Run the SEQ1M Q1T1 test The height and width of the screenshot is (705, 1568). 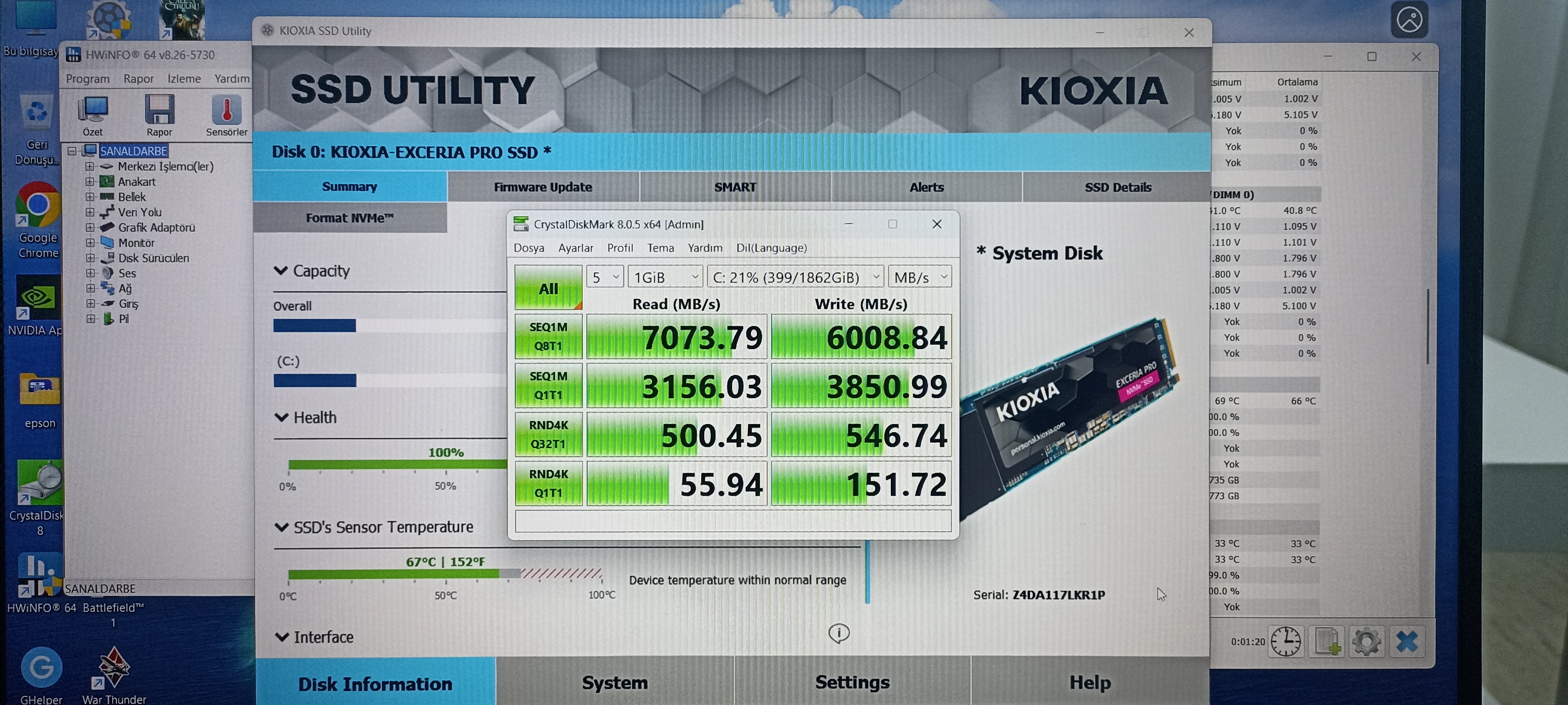pyautogui.click(x=548, y=386)
